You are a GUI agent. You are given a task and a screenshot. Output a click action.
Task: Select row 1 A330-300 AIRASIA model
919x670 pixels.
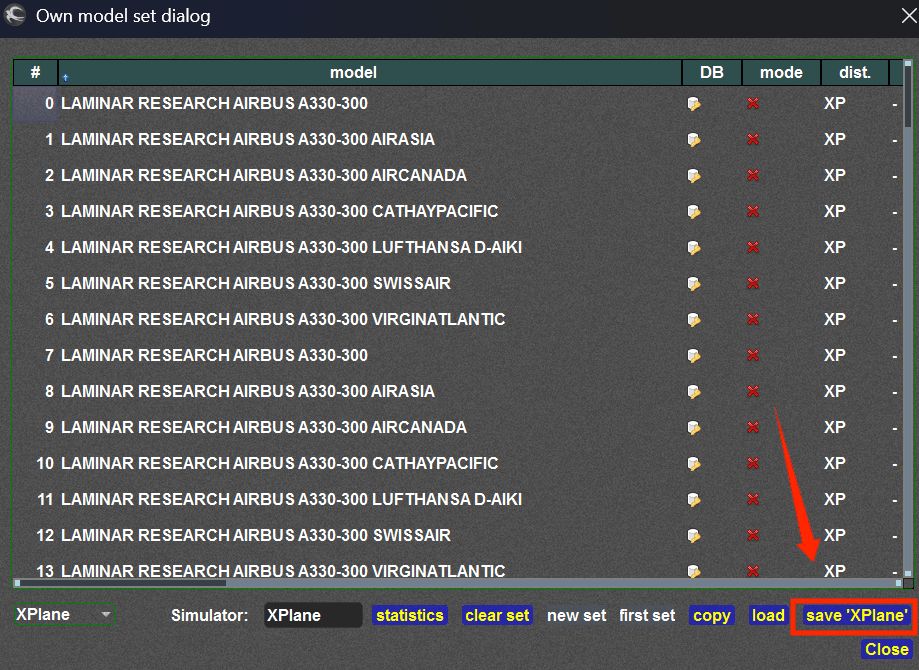pos(248,140)
